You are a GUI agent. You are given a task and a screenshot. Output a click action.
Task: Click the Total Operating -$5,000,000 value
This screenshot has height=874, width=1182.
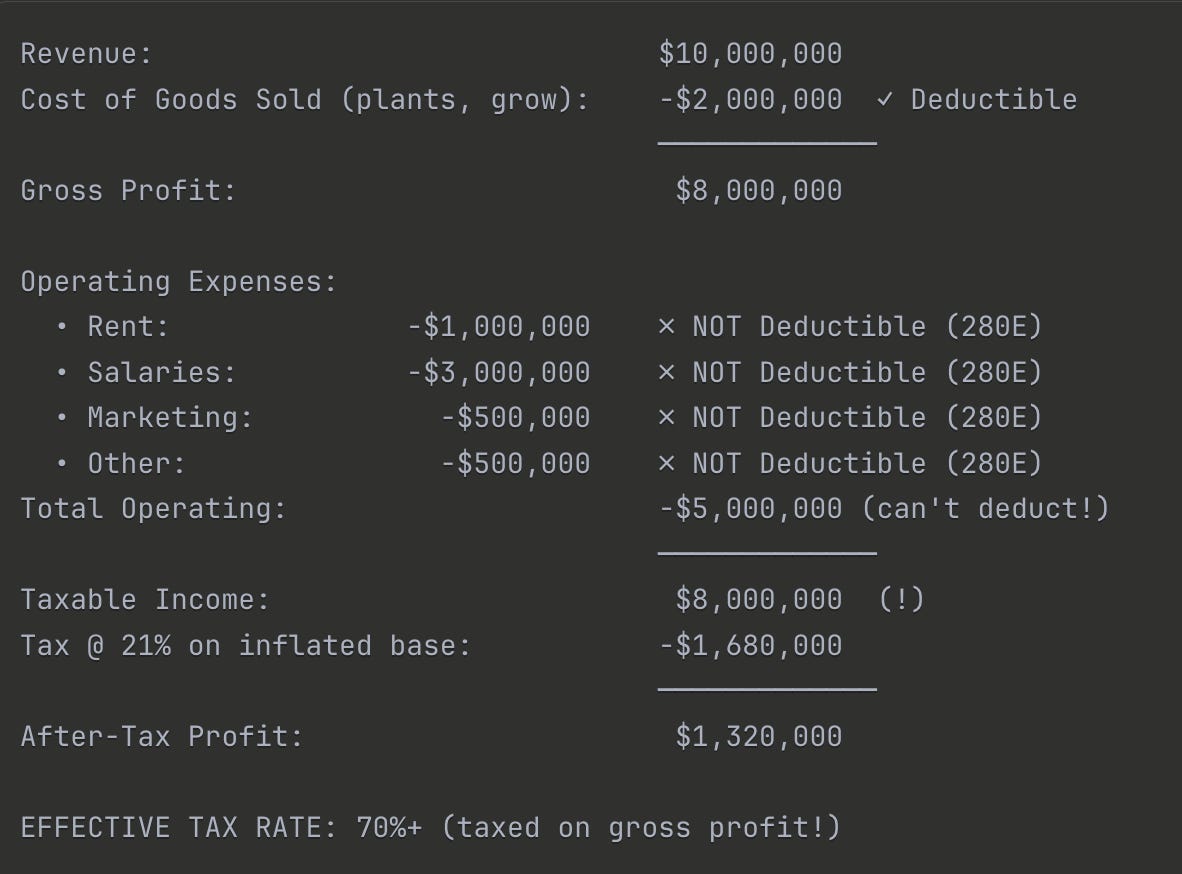pos(750,509)
